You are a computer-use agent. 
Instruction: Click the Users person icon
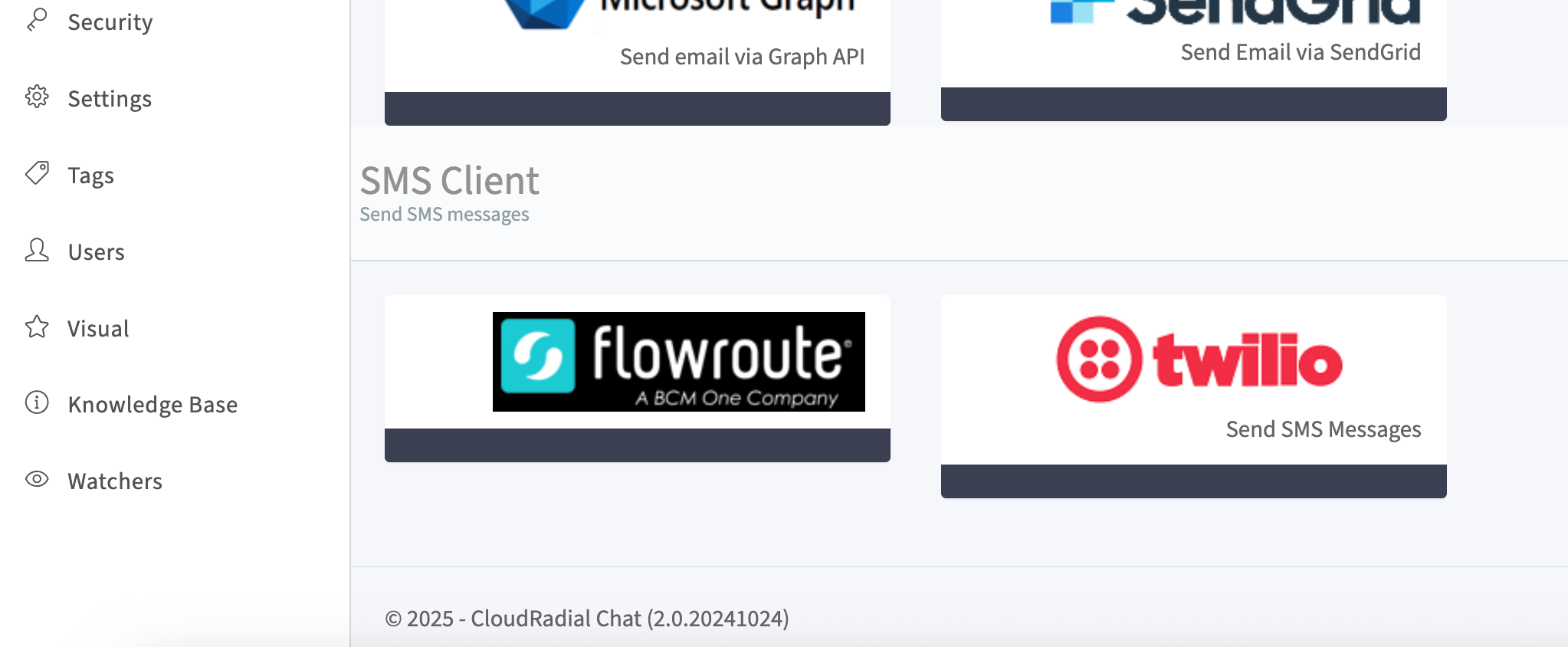pos(37,250)
